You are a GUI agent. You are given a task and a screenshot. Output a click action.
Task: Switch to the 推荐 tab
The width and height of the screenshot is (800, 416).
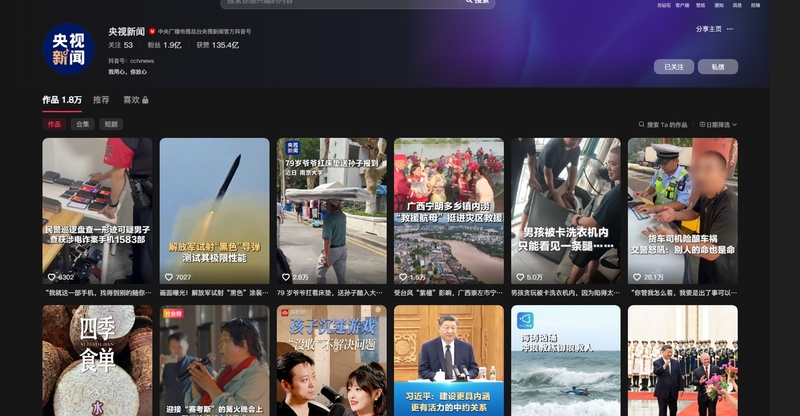(x=101, y=100)
